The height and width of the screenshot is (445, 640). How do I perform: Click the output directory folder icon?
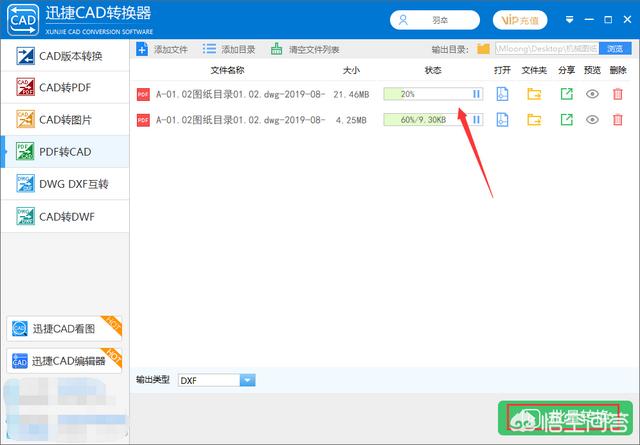pyautogui.click(x=483, y=49)
